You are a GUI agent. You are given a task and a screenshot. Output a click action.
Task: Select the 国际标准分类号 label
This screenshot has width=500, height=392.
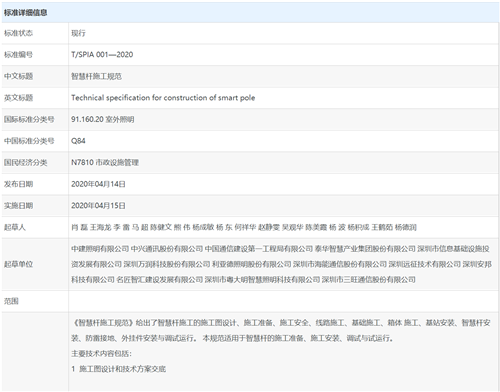point(29,119)
